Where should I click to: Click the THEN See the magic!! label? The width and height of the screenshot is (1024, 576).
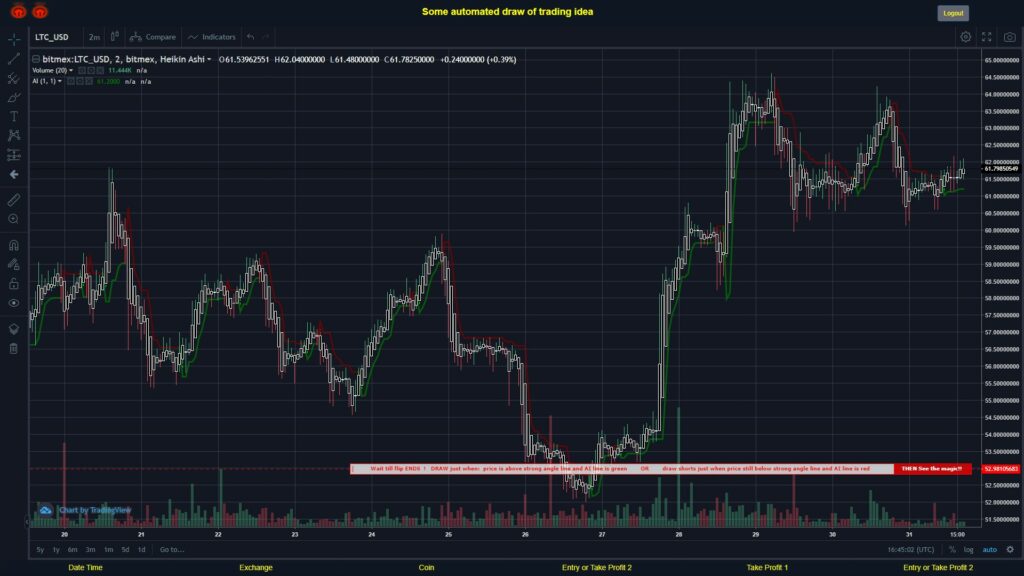click(932, 469)
